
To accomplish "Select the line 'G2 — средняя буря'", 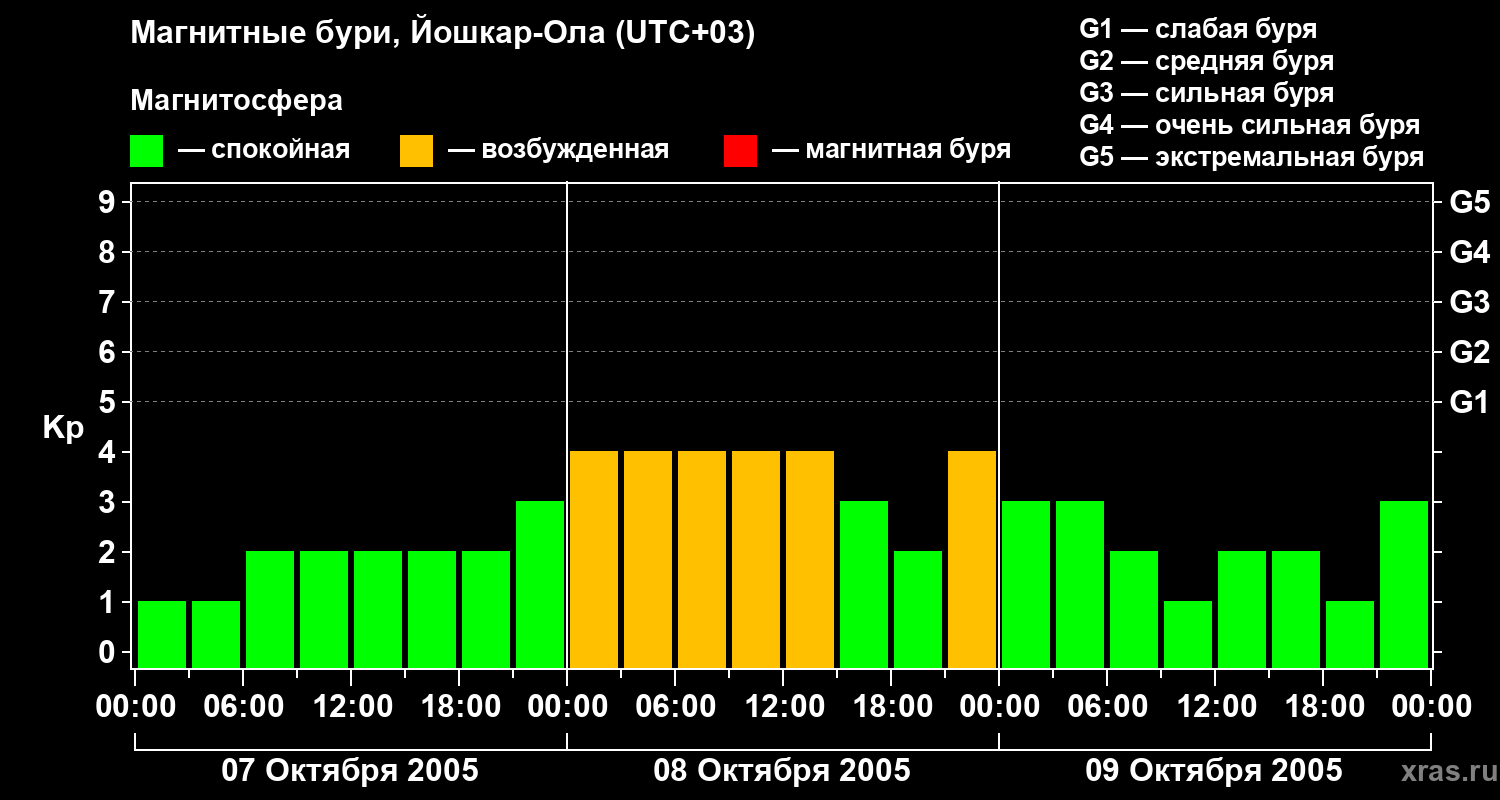I will 1207,61.
